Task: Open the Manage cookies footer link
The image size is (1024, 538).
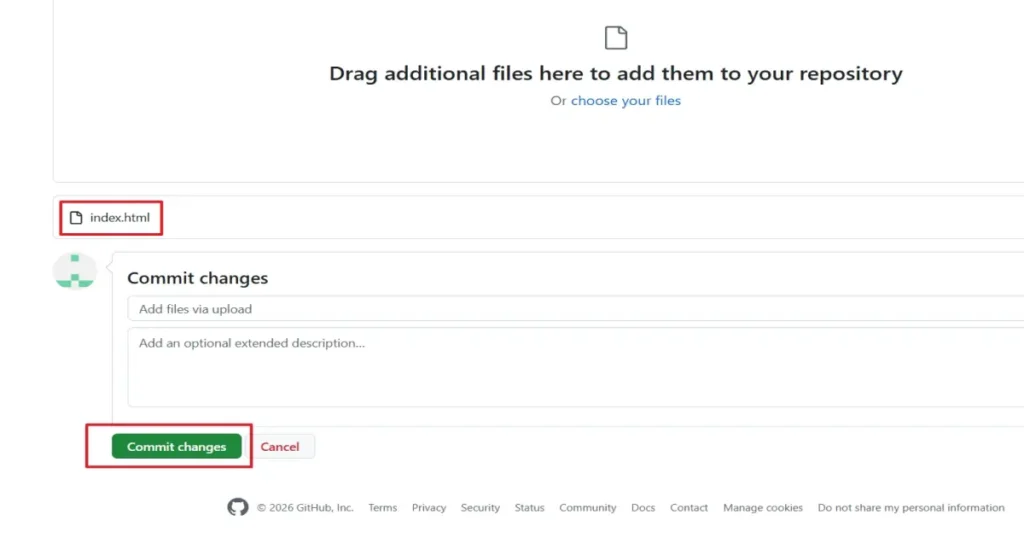Action: [x=763, y=507]
